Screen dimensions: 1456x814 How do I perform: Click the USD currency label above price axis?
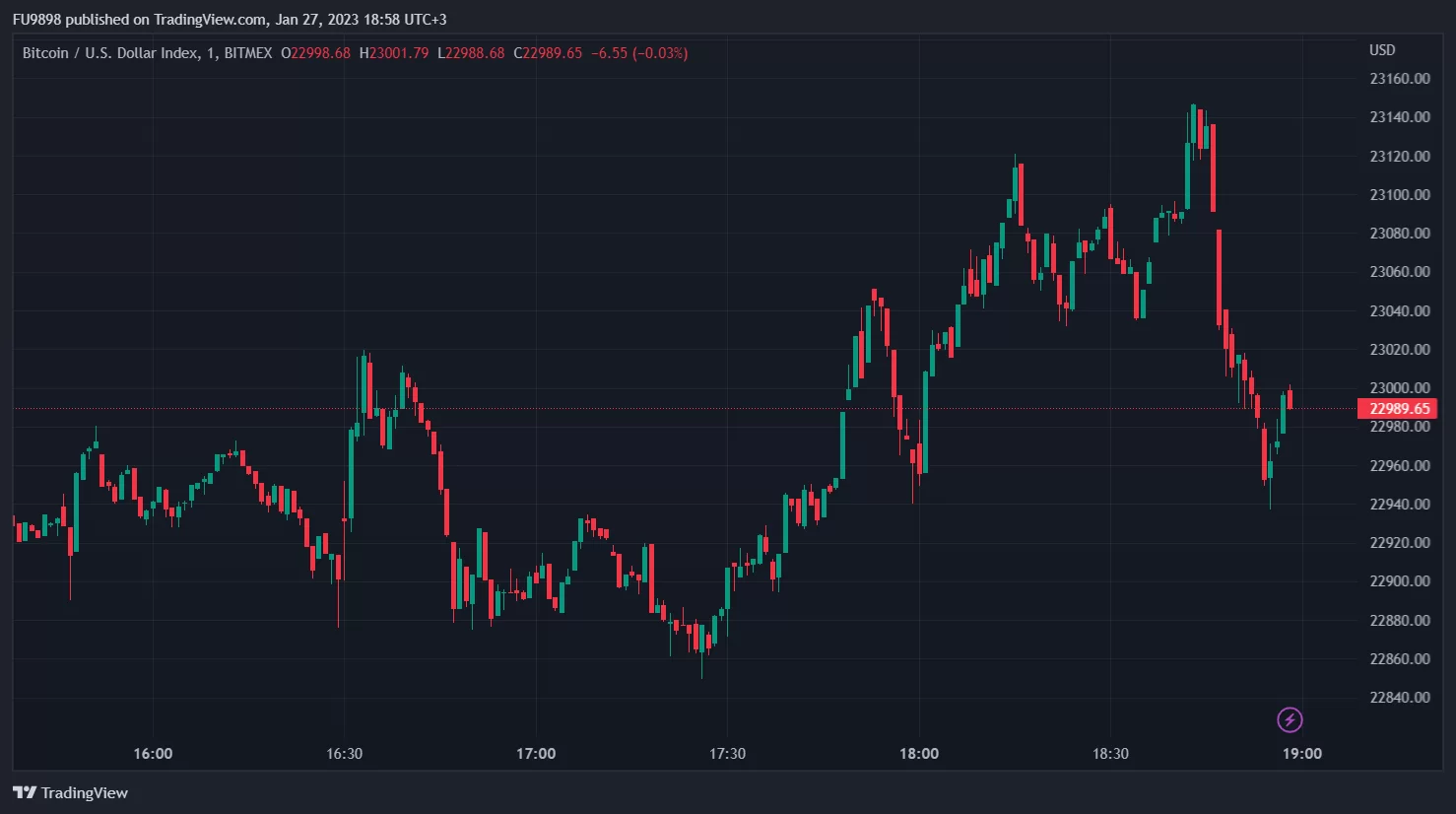(1382, 50)
